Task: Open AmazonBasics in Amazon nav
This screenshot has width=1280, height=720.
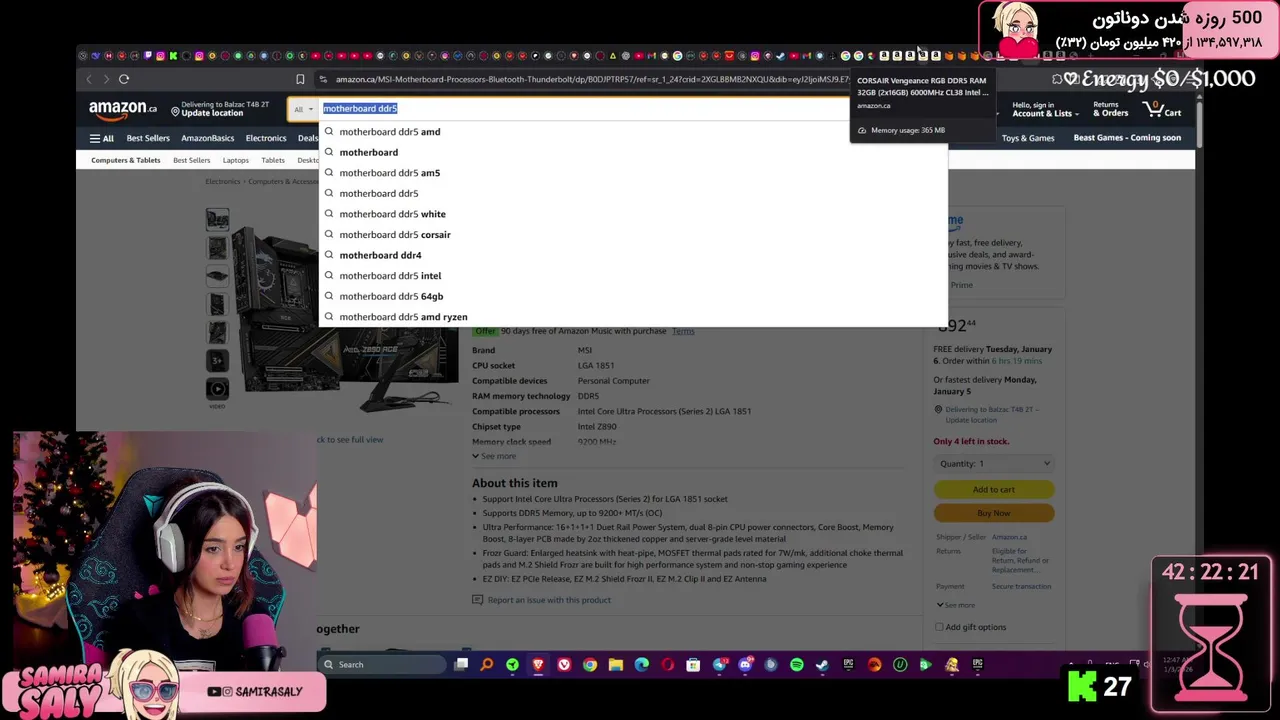Action: (x=207, y=138)
